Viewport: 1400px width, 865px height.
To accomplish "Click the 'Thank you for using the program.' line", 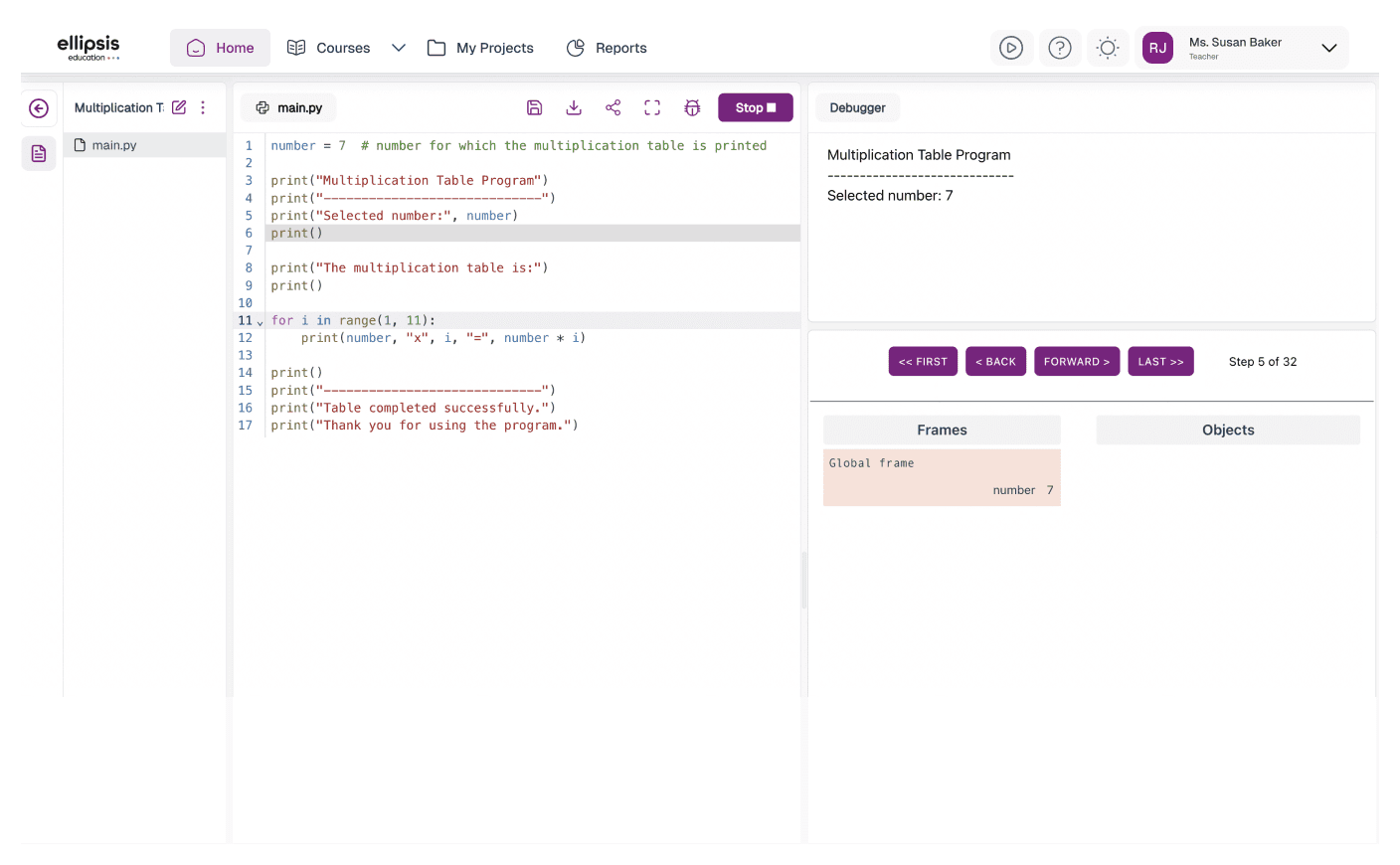I will click(424, 426).
